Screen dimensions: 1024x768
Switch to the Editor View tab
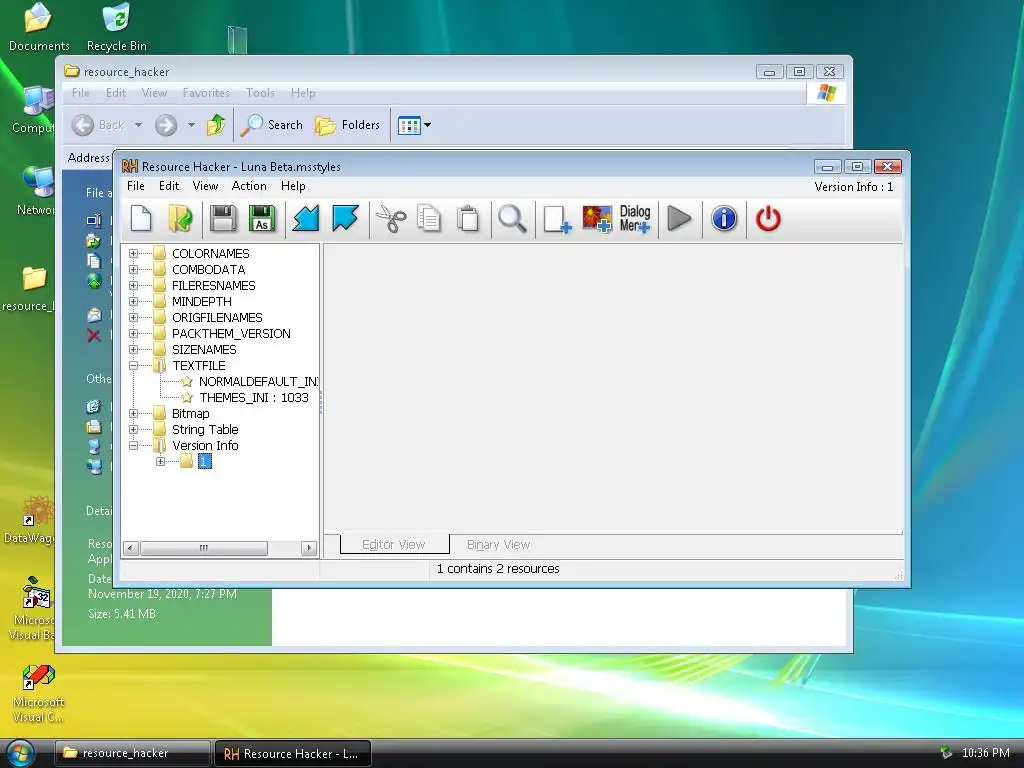click(x=394, y=545)
